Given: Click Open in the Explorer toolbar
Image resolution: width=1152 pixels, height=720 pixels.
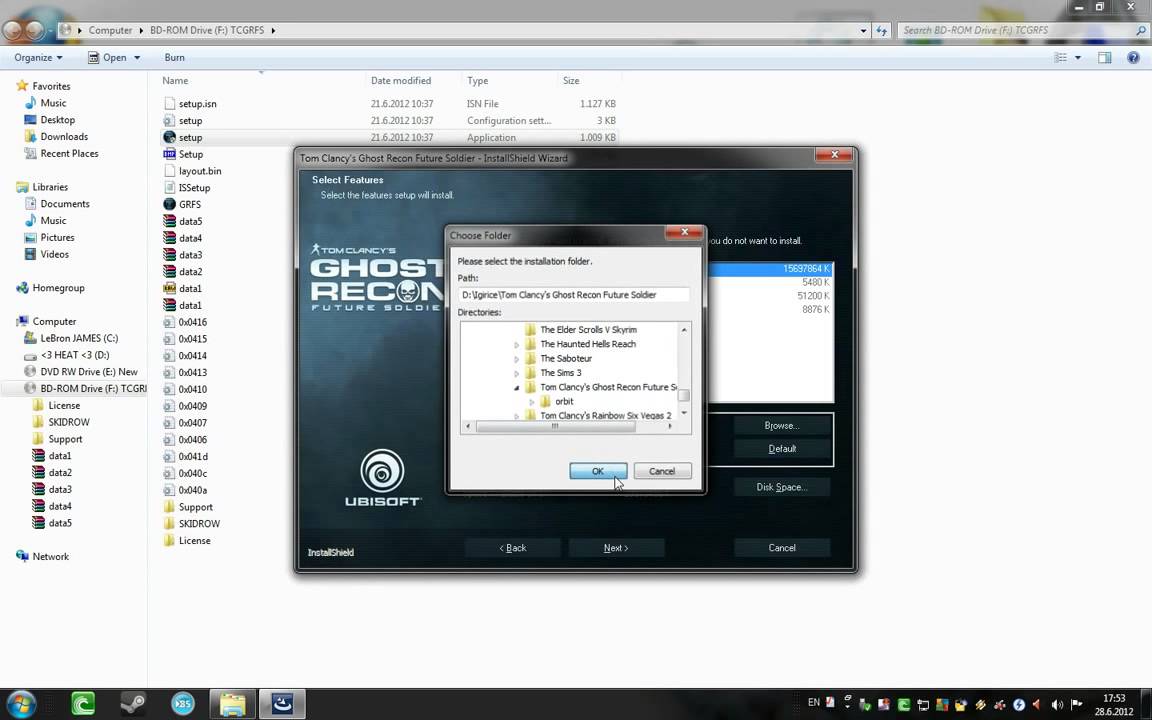Looking at the screenshot, I should [108, 57].
